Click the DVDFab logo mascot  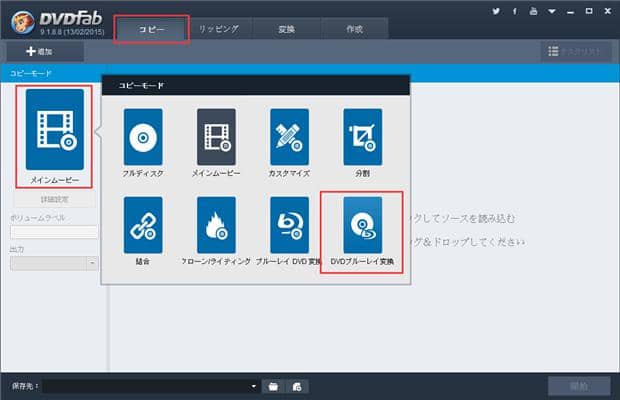pyautogui.click(x=23, y=22)
